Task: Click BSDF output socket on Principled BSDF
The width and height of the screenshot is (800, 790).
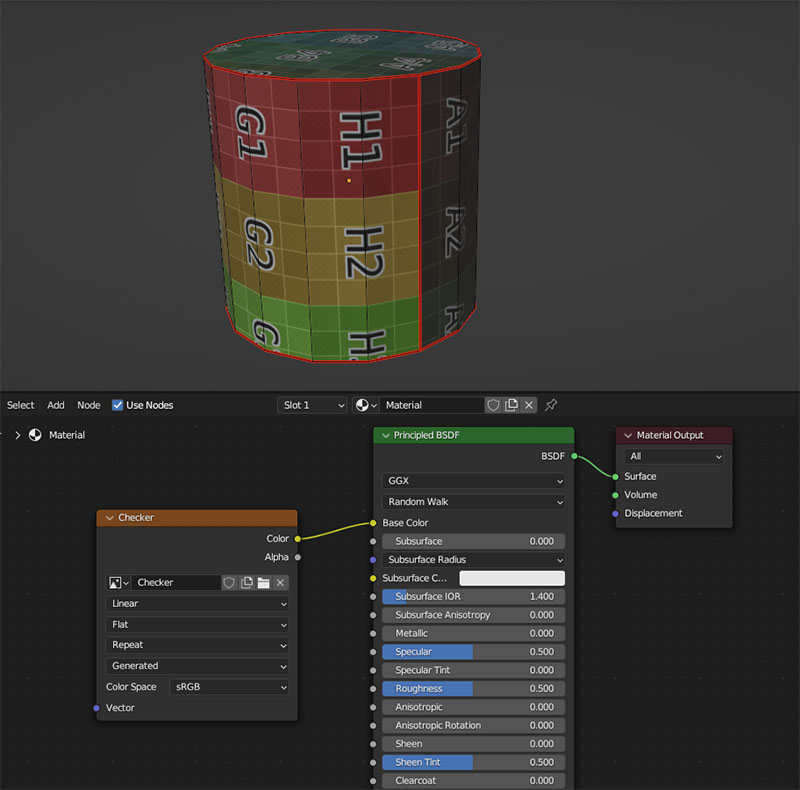Action: click(x=574, y=456)
